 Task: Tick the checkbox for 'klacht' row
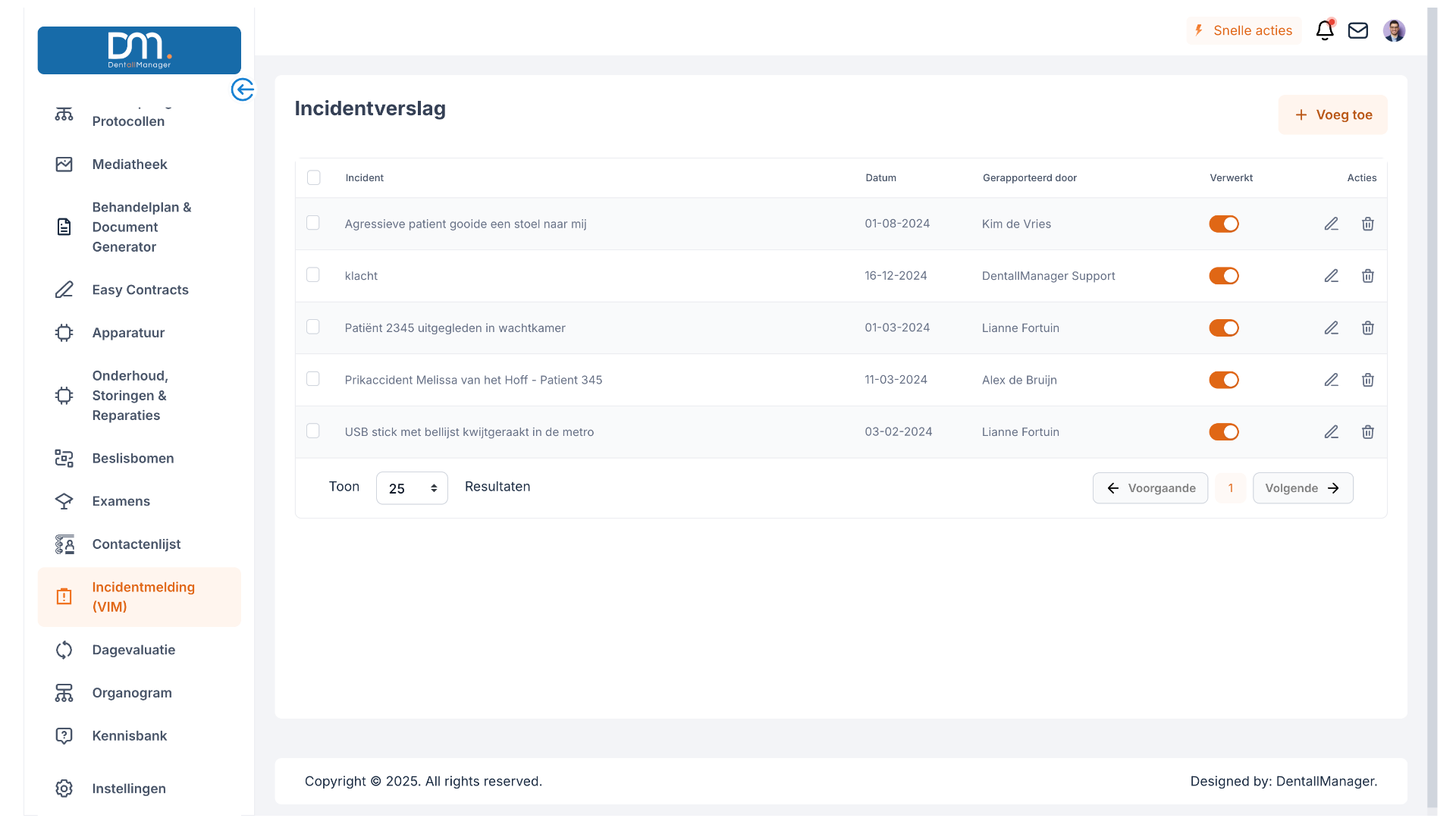tap(312, 275)
